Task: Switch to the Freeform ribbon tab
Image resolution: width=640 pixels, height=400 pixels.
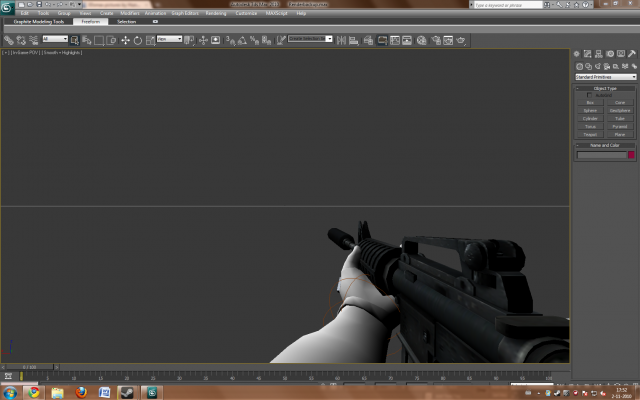Action: pos(91,22)
